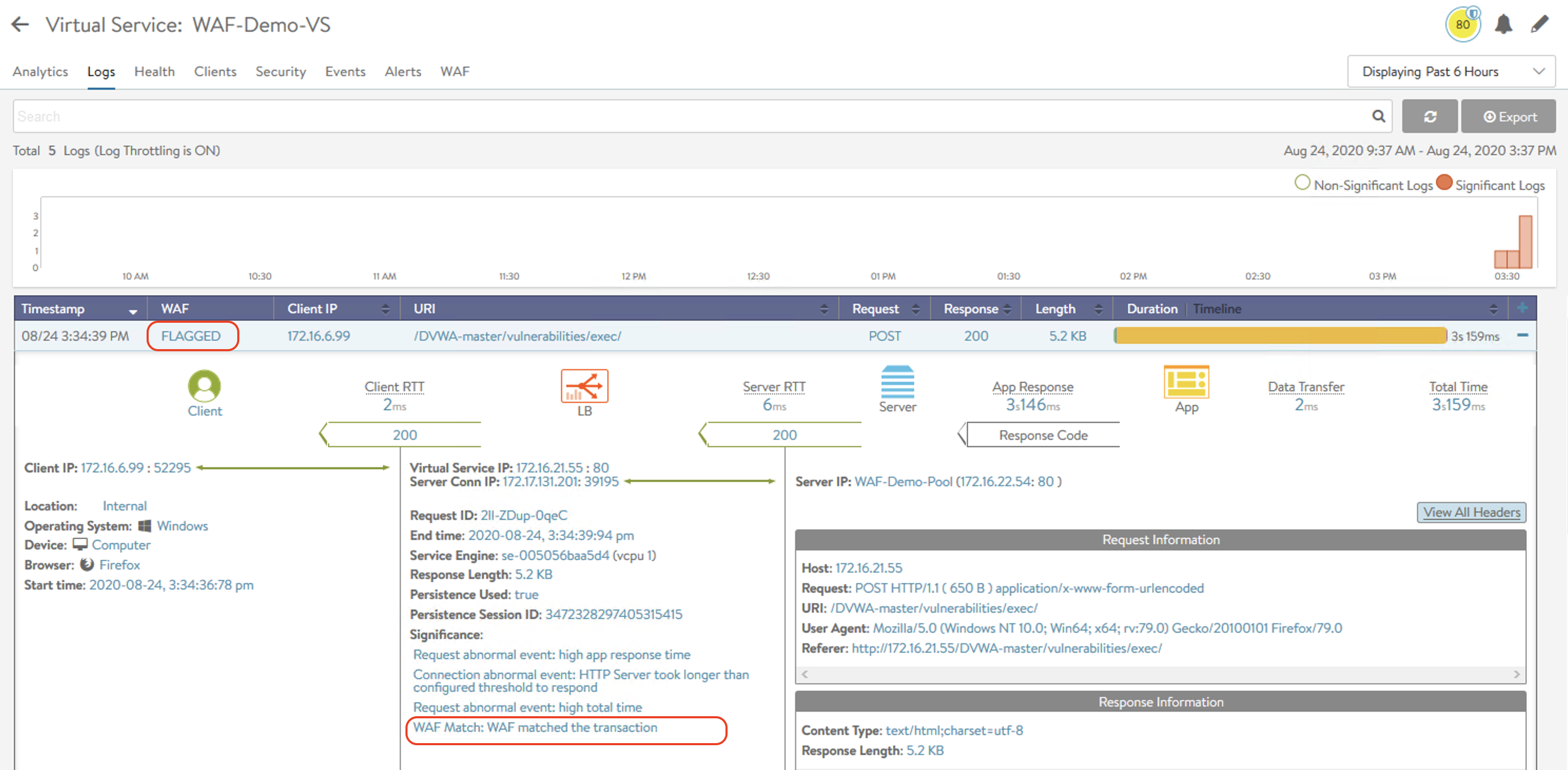
Task: Go back using the left arrow
Action: (x=20, y=24)
